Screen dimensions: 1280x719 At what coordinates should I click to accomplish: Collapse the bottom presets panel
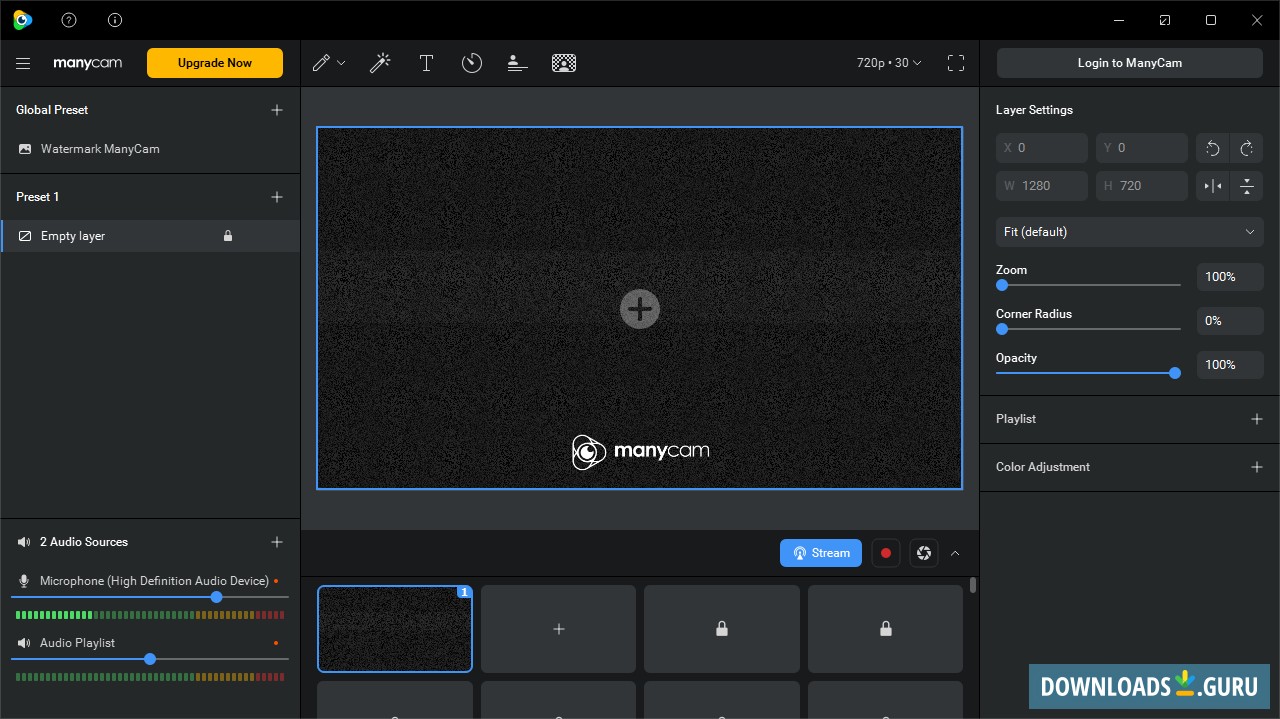pyautogui.click(x=955, y=553)
